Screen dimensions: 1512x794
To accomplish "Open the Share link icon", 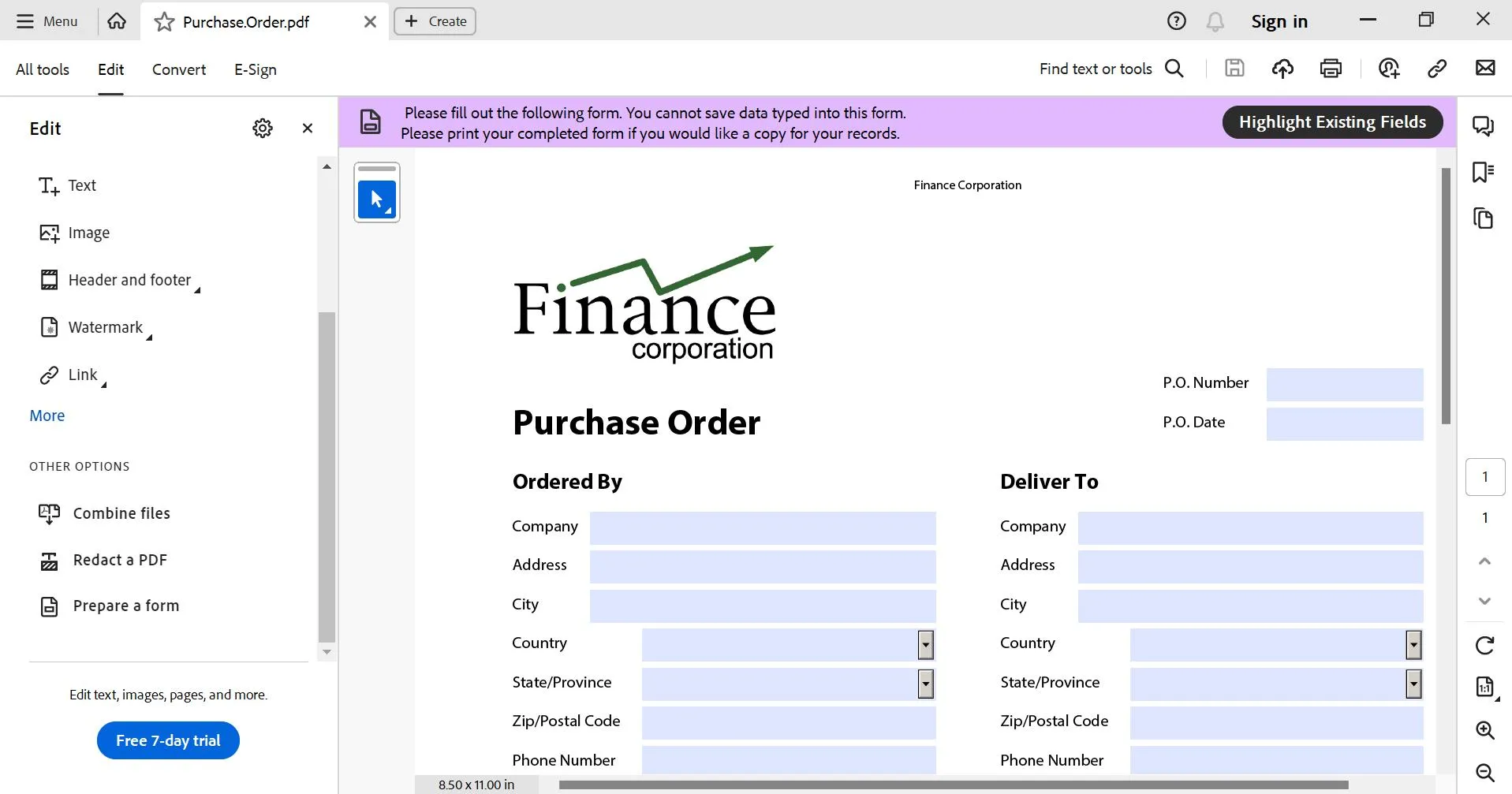I will 1436,69.
